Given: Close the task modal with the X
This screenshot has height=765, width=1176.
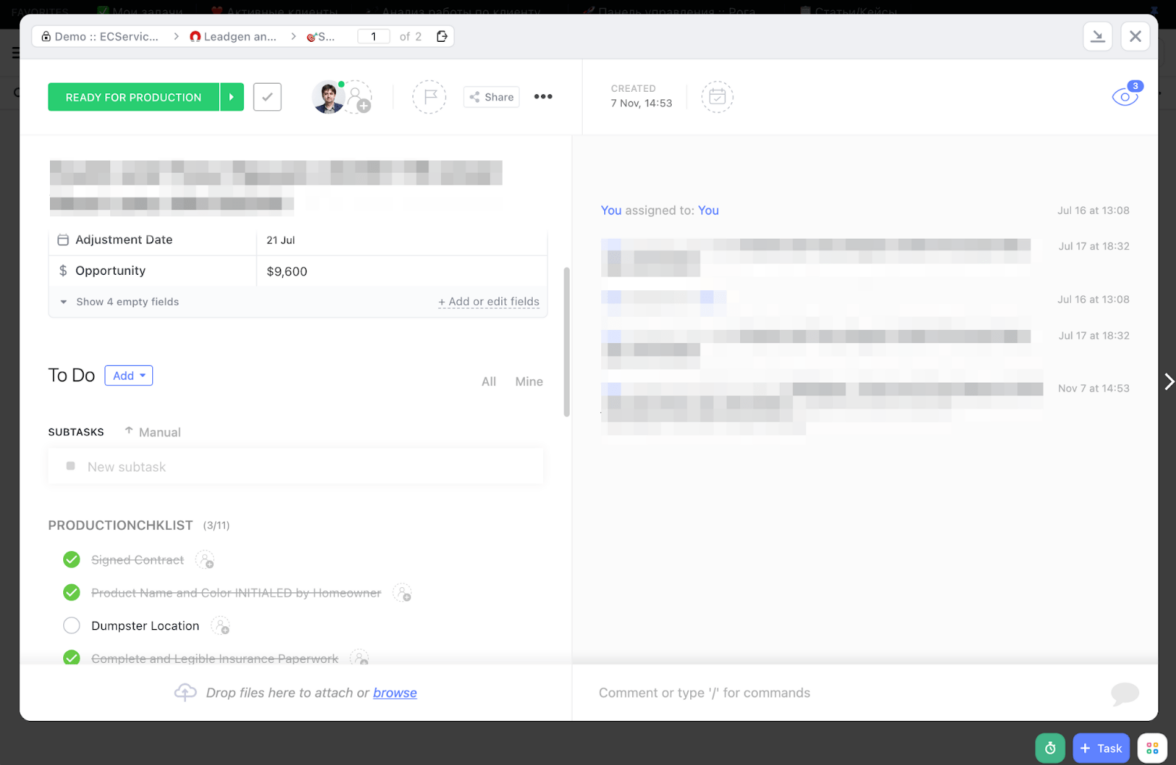Looking at the screenshot, I should [1135, 36].
